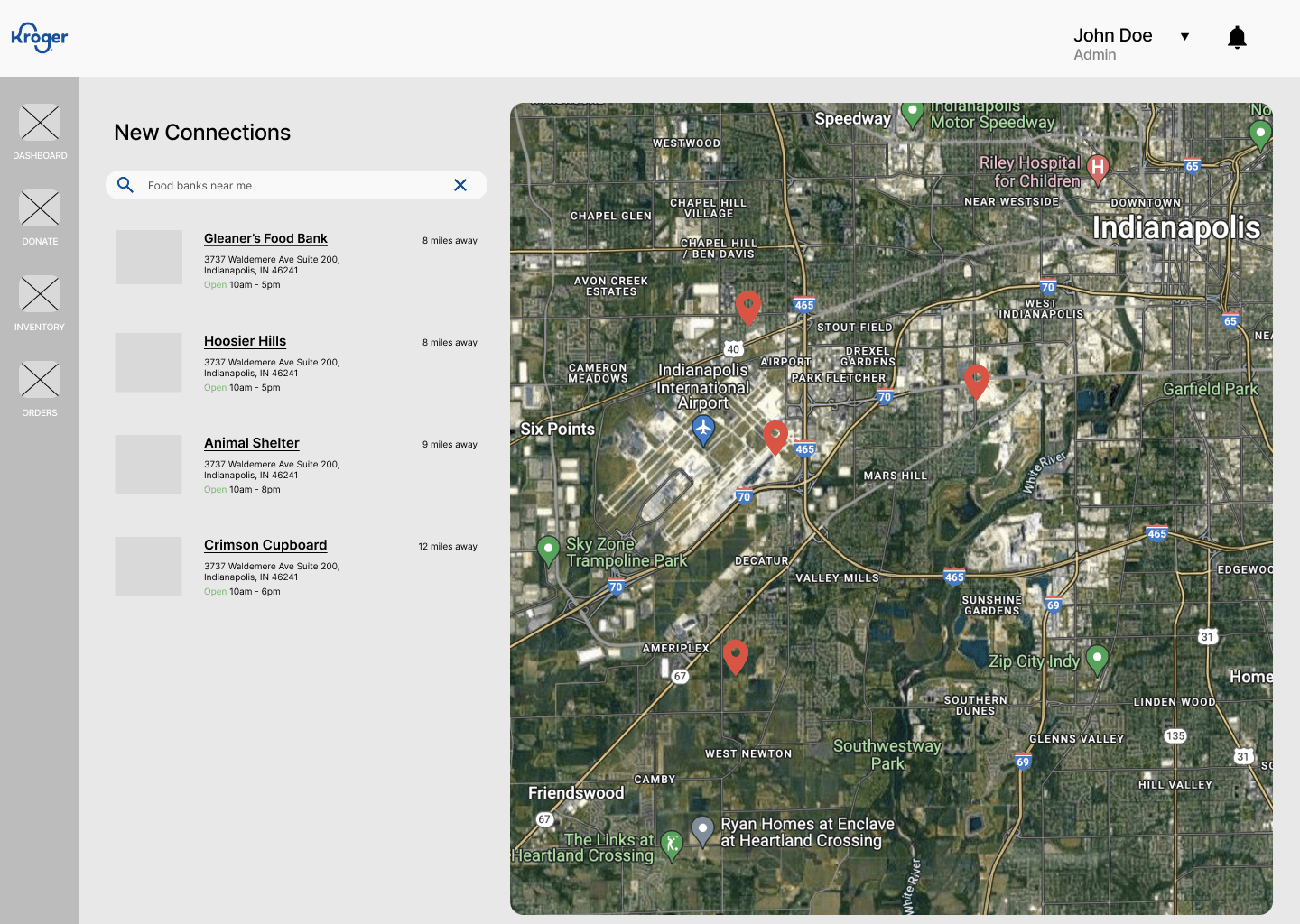Select Crimson Cupboard thumbnail image
The height and width of the screenshot is (924, 1300).
(149, 566)
